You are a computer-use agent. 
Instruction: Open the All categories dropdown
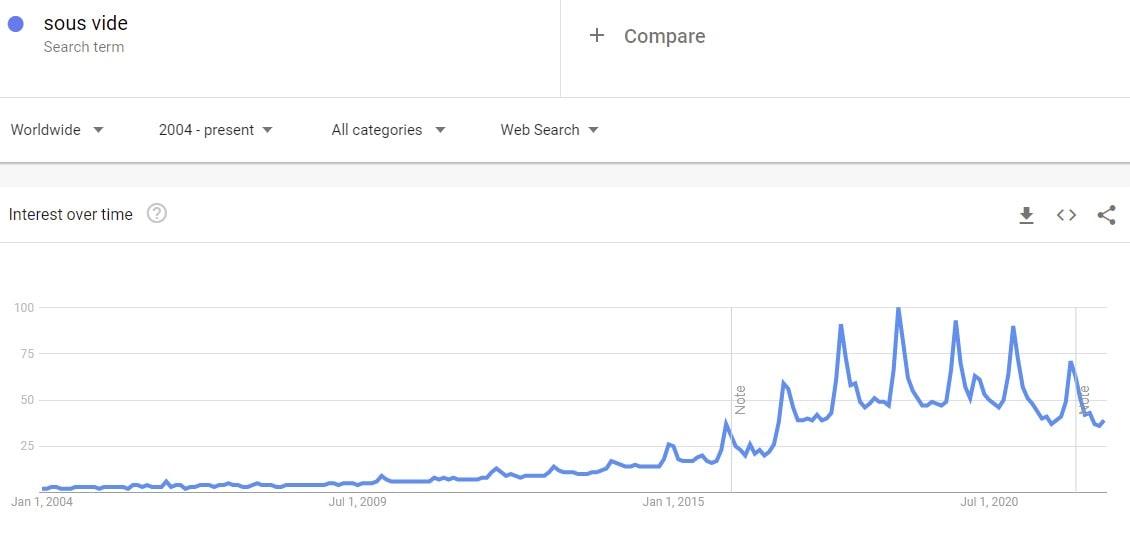point(388,130)
